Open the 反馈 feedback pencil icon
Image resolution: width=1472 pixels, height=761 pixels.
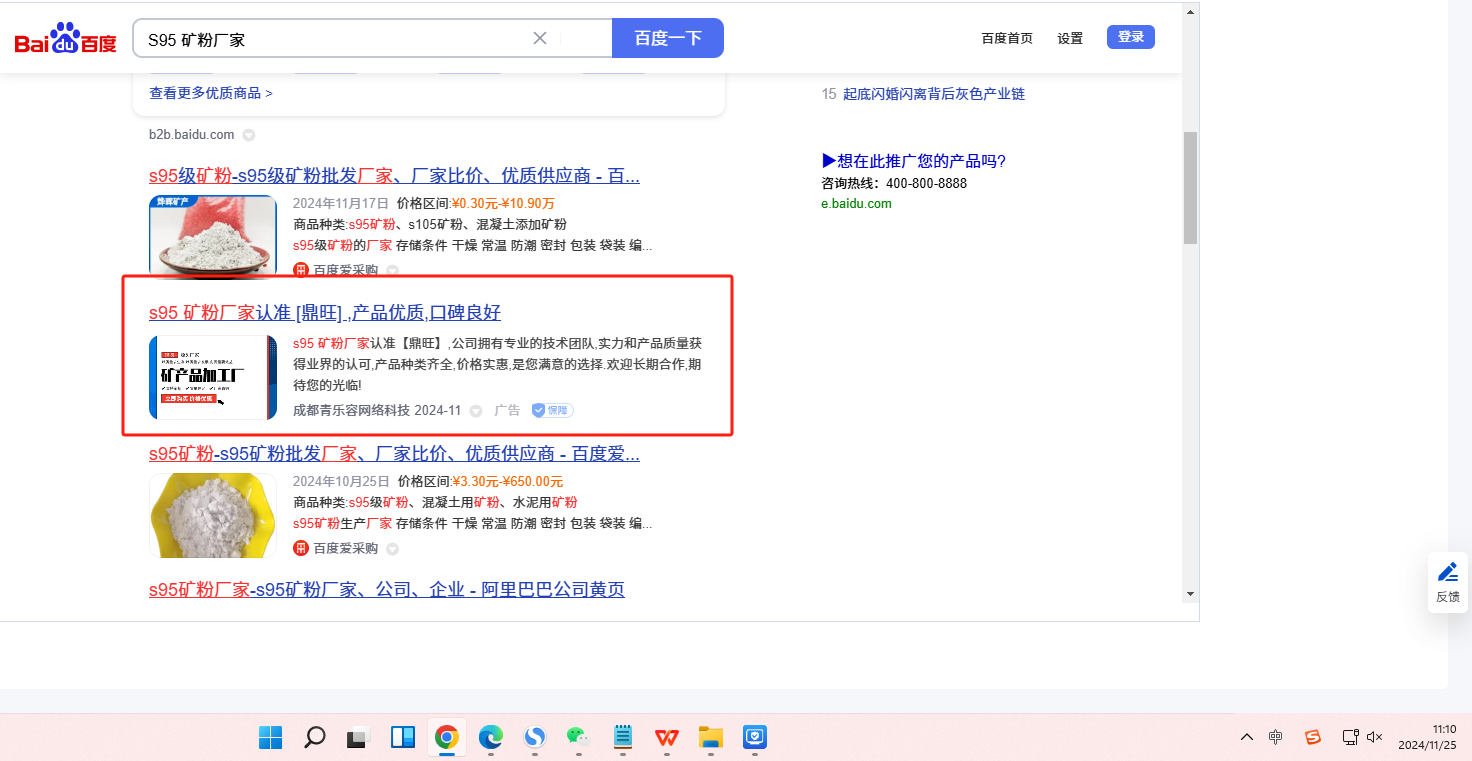tap(1447, 573)
